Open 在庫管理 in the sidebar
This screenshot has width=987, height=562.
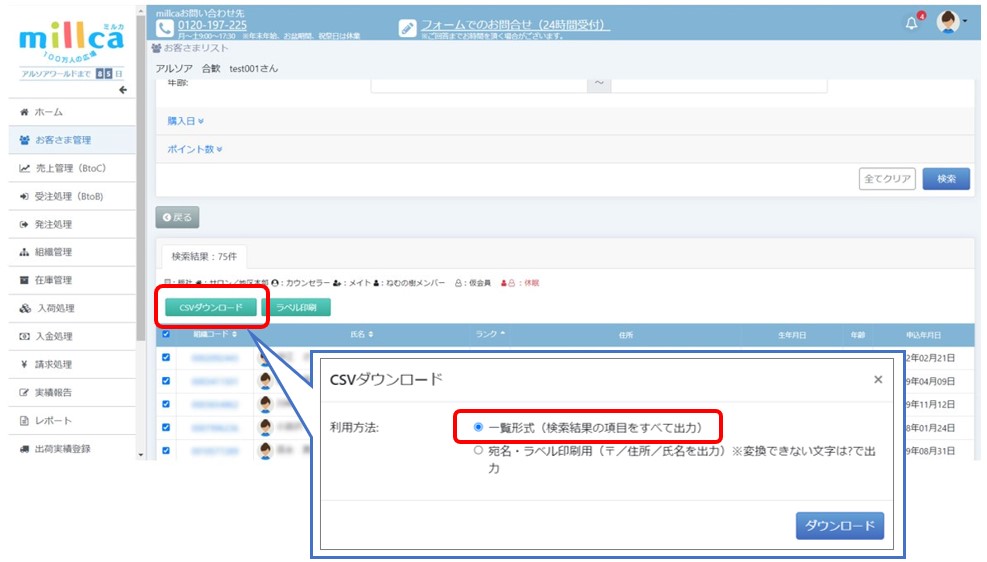(x=53, y=280)
